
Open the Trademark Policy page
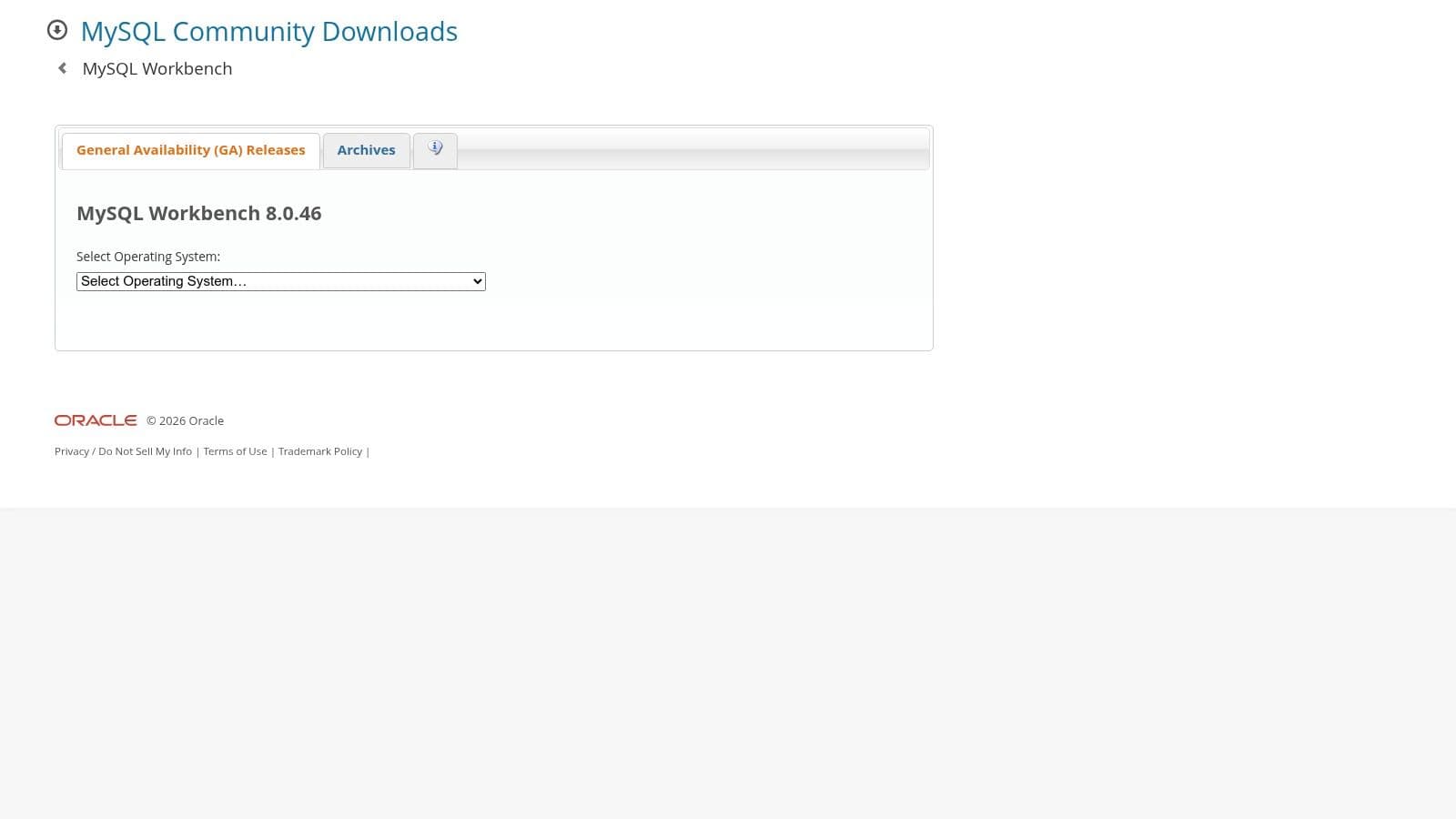[319, 450]
